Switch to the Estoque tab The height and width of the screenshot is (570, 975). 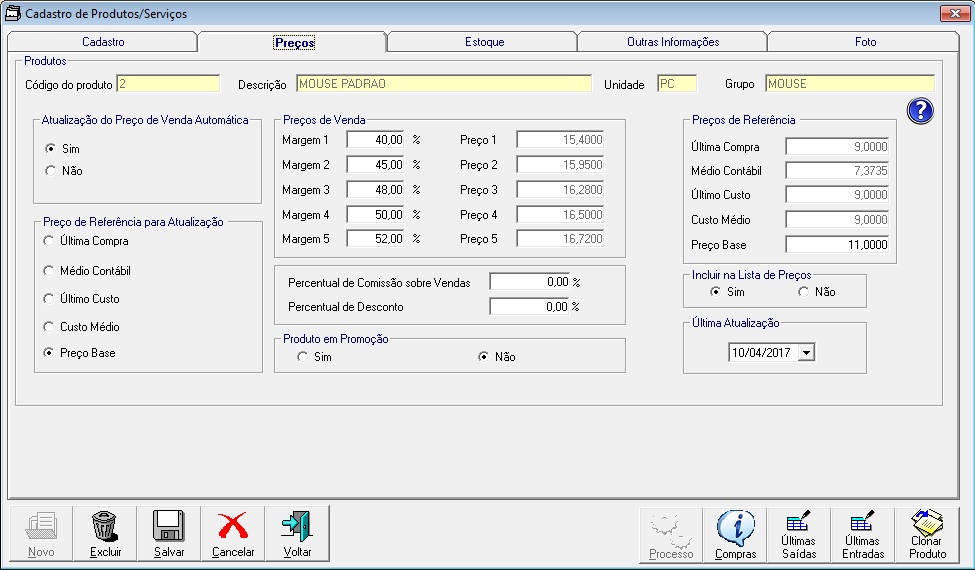pos(484,42)
